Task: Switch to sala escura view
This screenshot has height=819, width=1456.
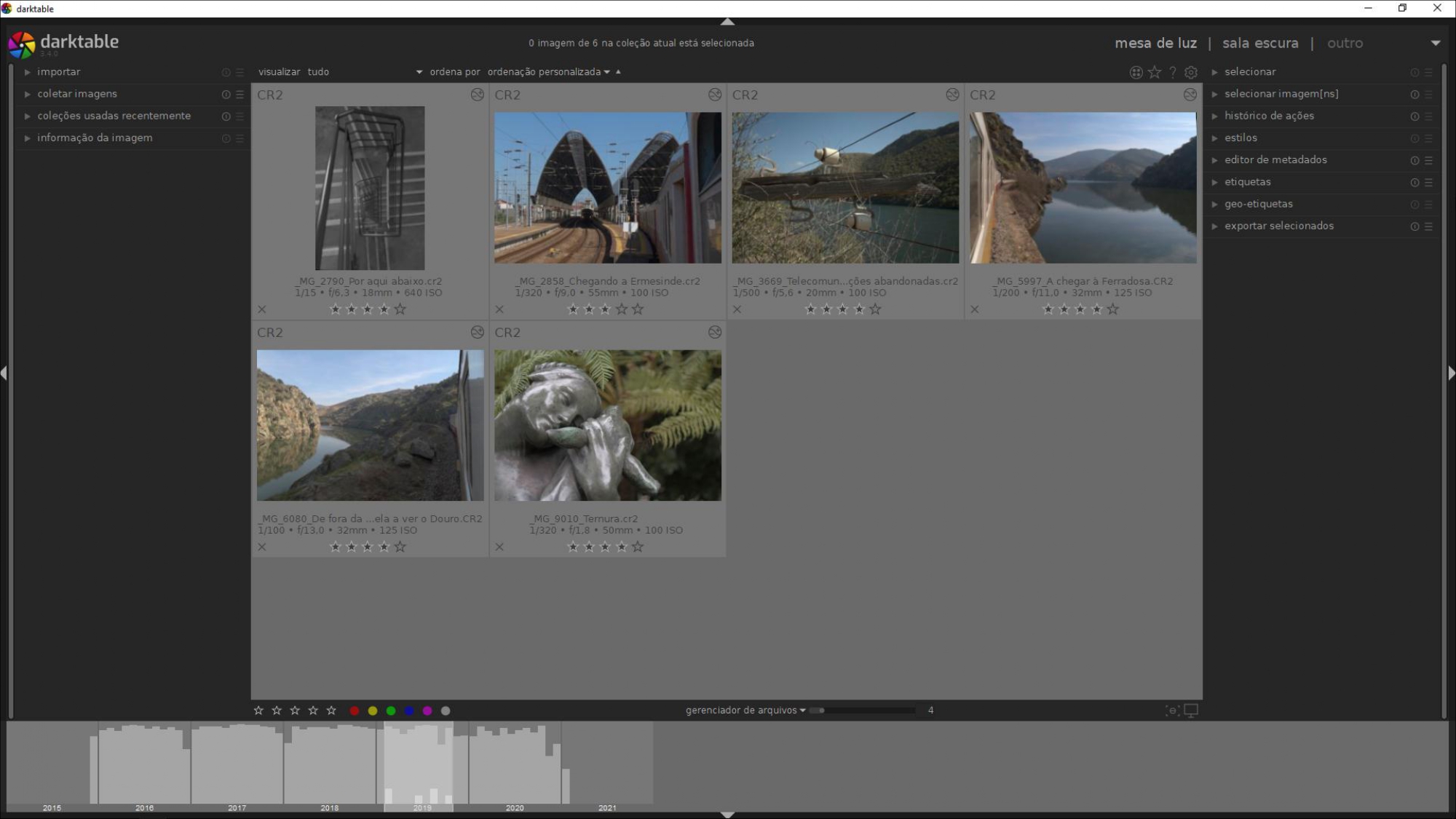Action: (x=1260, y=43)
